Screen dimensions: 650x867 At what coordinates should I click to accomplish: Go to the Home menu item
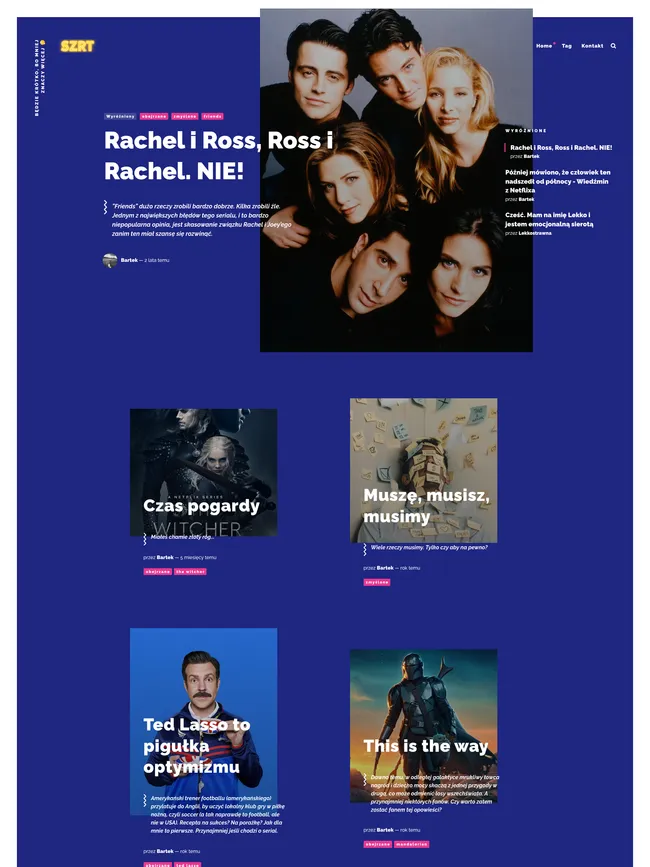pos(544,46)
